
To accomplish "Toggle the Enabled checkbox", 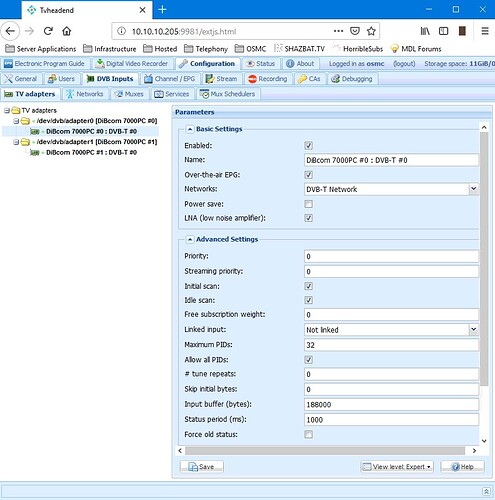I will click(309, 146).
